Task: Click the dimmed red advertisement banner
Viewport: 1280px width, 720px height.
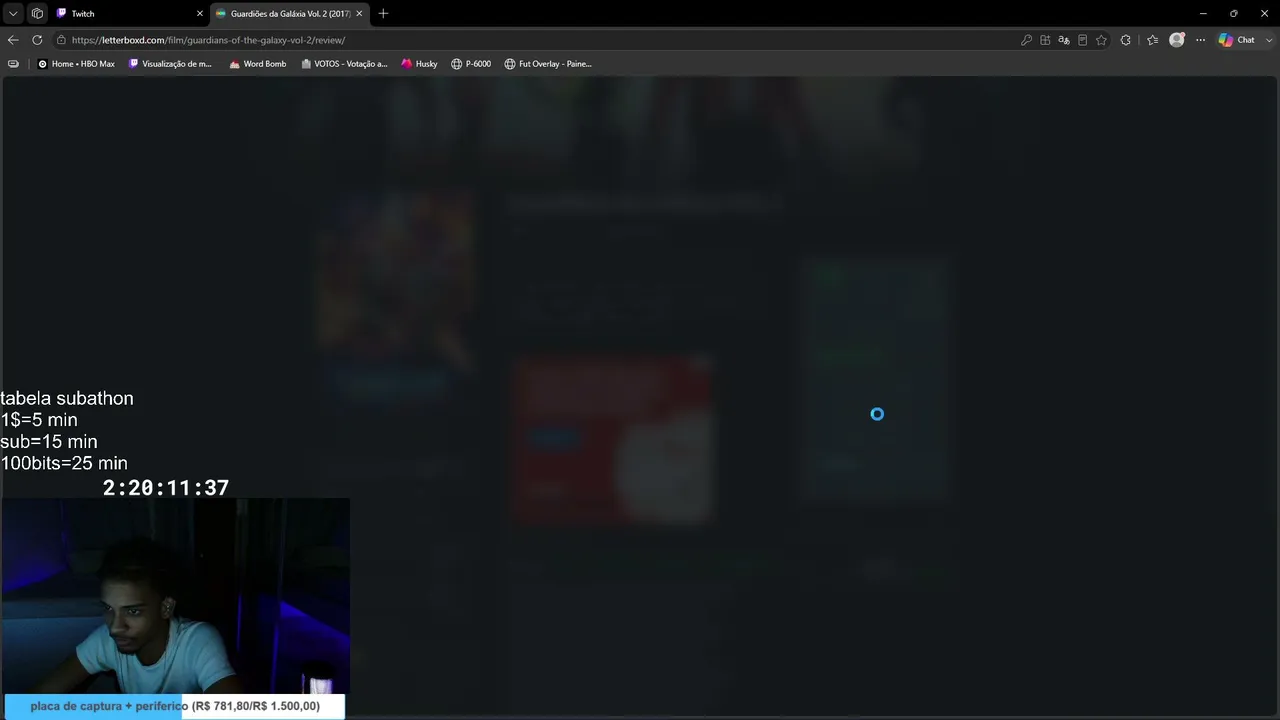Action: pyautogui.click(x=612, y=438)
